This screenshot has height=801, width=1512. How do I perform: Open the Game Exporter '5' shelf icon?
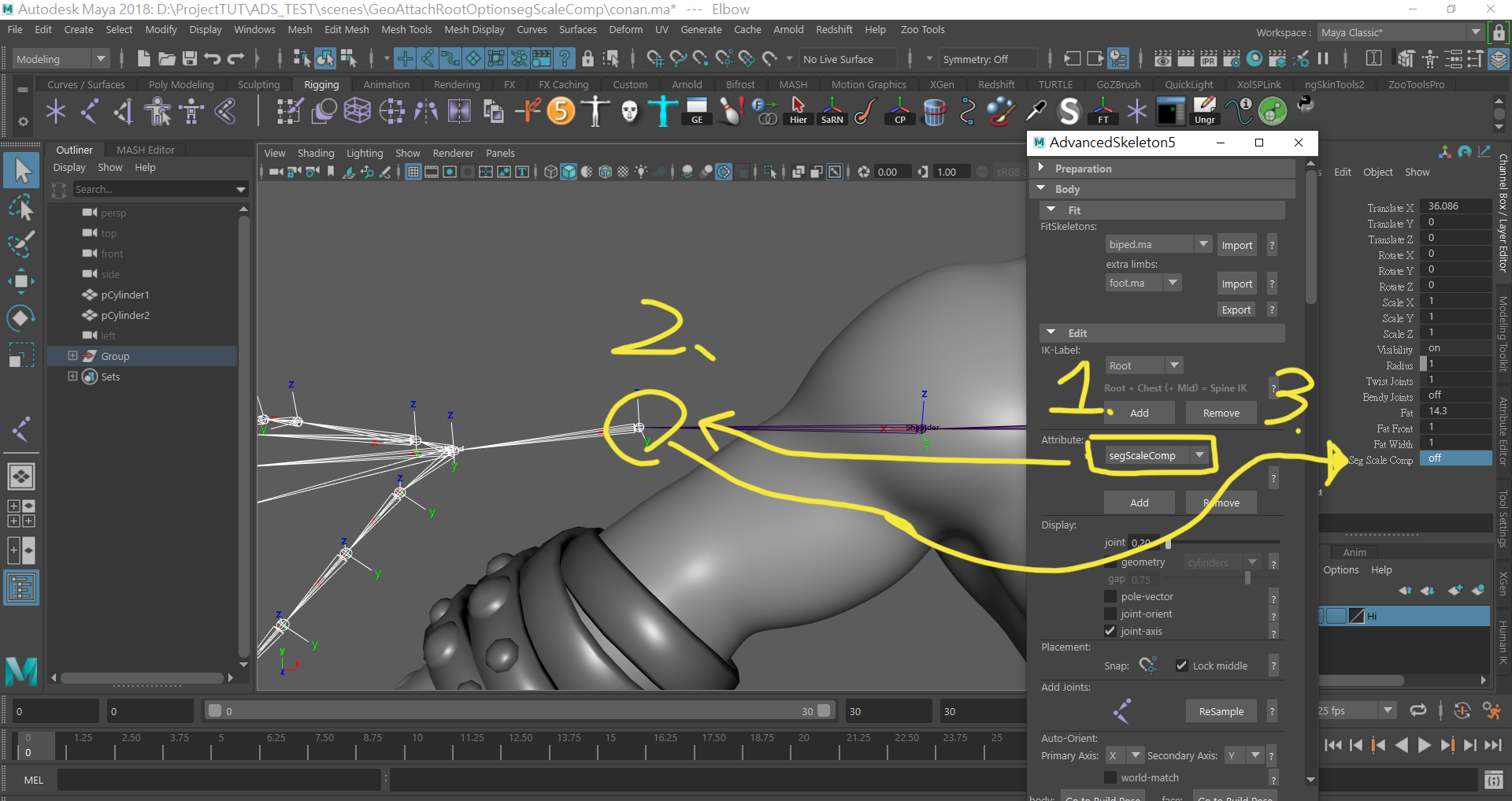pyautogui.click(x=561, y=111)
